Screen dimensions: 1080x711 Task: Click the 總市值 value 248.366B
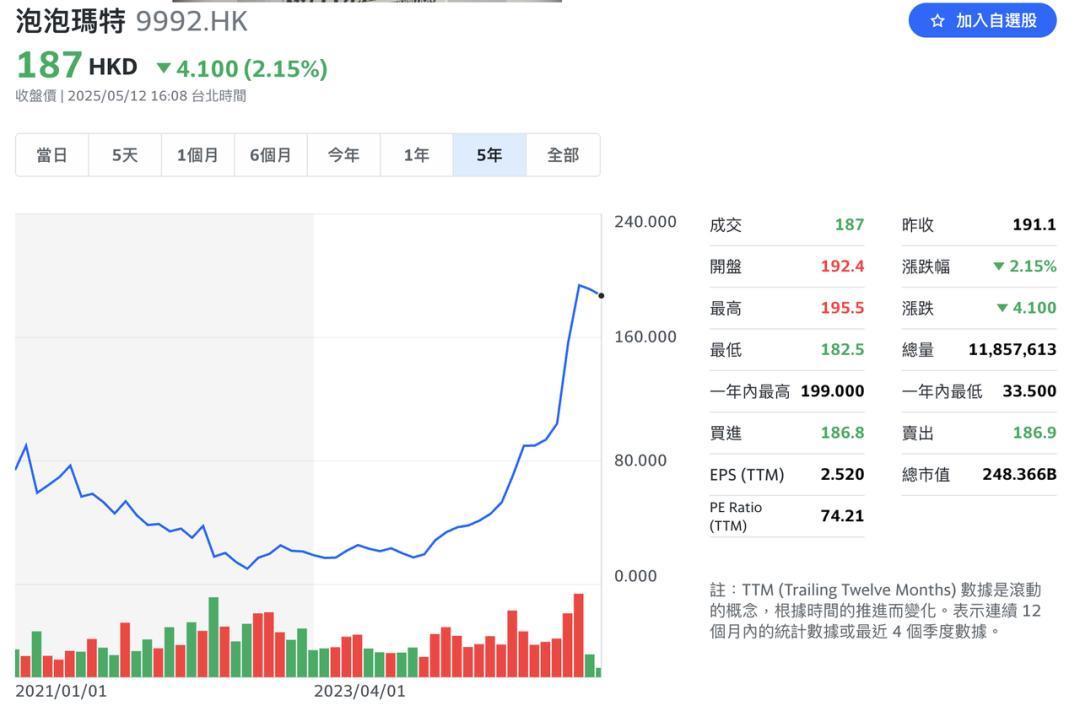[1019, 474]
